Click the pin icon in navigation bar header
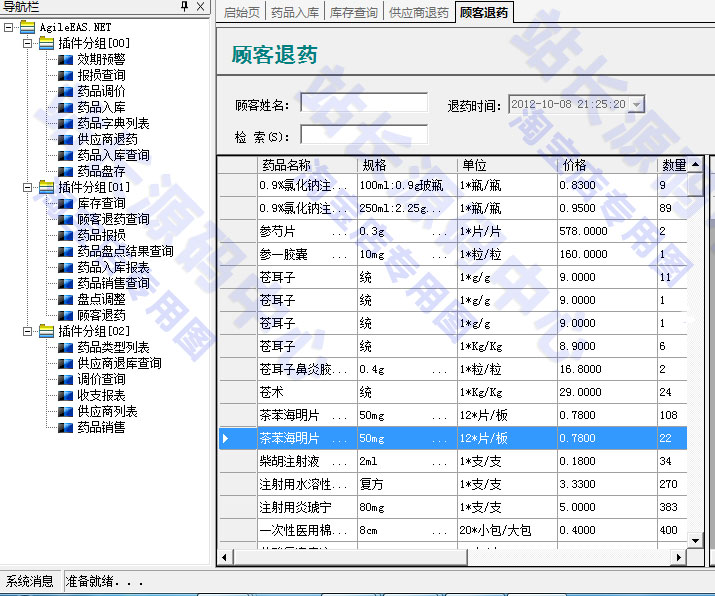Image resolution: width=715 pixels, height=596 pixels. pyautogui.click(x=183, y=7)
